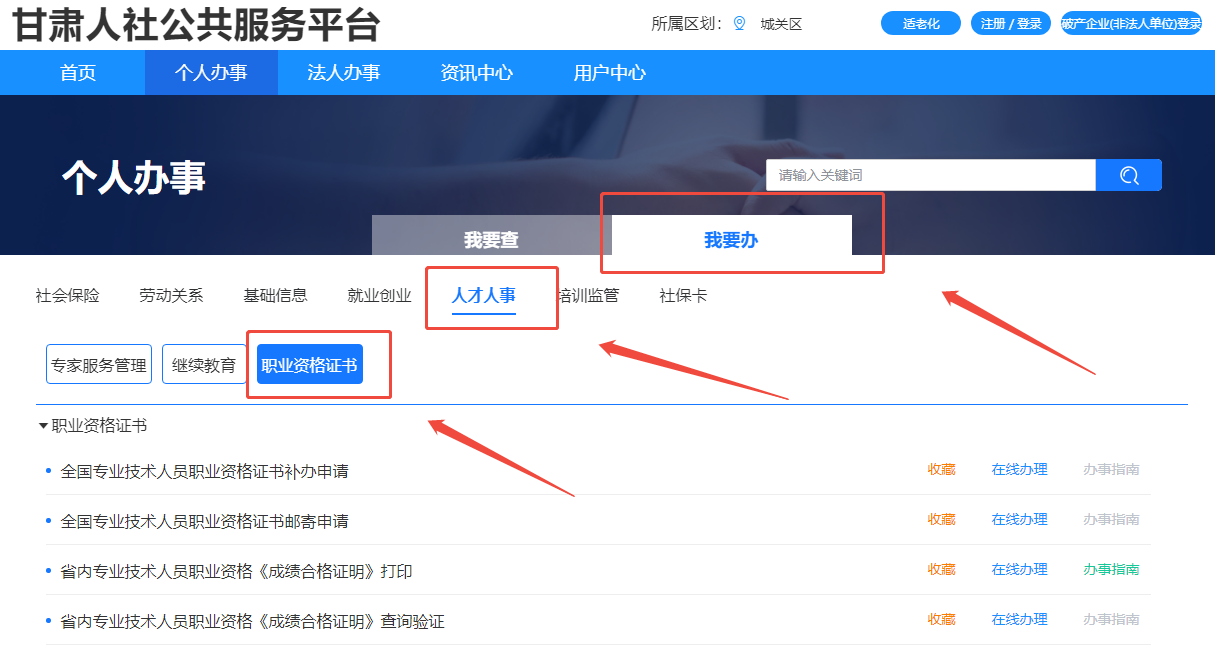1215x658 pixels.
Task: Click the 继续教育 button
Action: click(x=204, y=365)
